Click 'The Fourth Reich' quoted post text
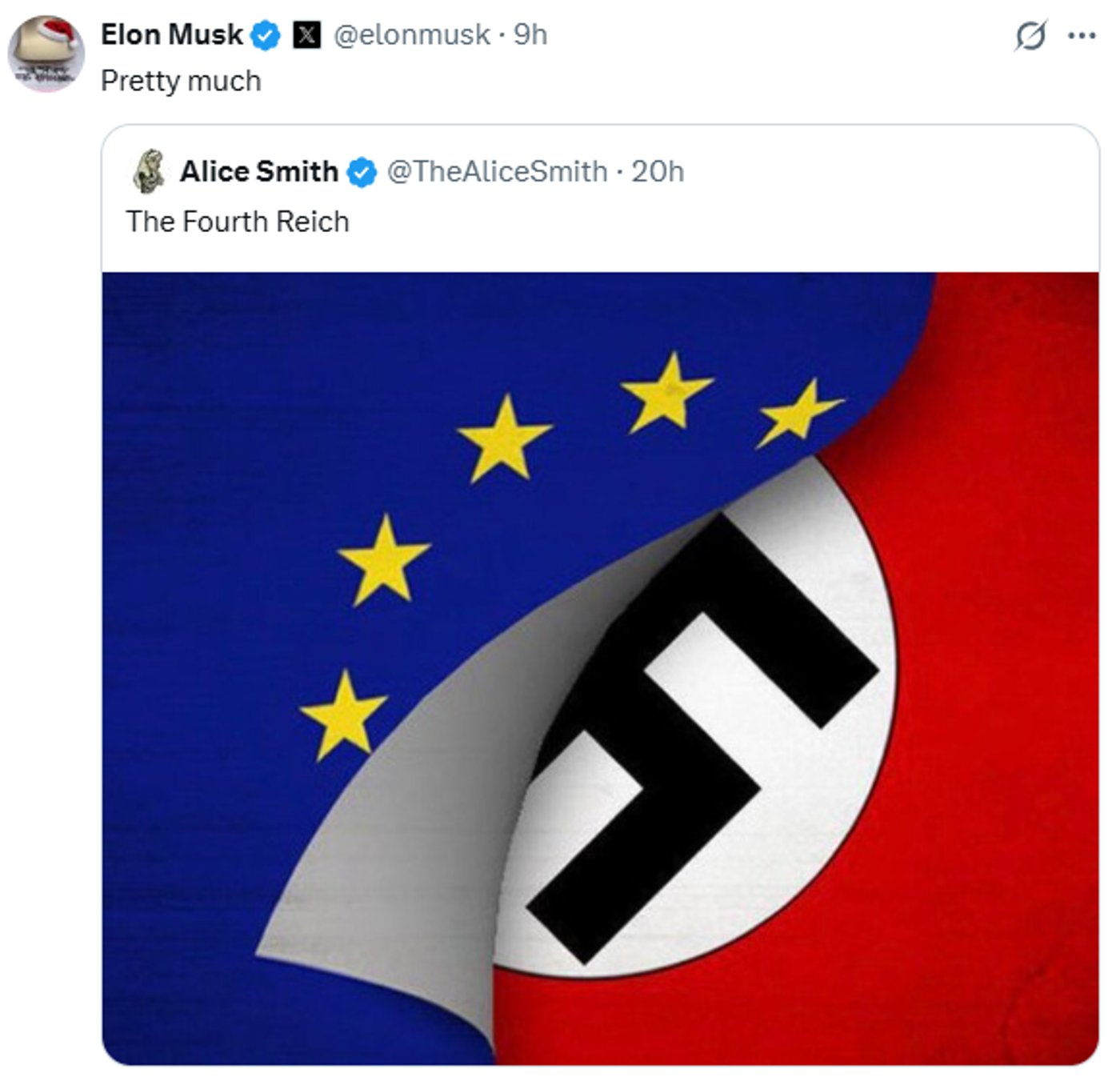This screenshot has width=1120, height=1077. (238, 222)
